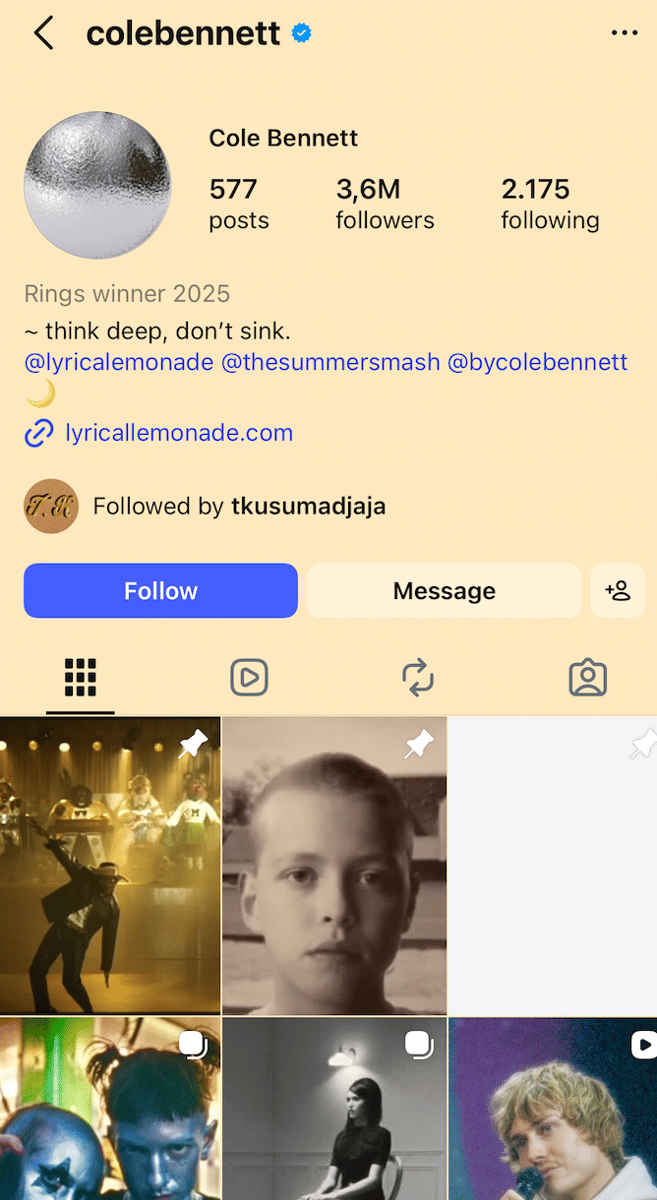
Task: Open the silver sphere profile picture
Action: point(97,186)
